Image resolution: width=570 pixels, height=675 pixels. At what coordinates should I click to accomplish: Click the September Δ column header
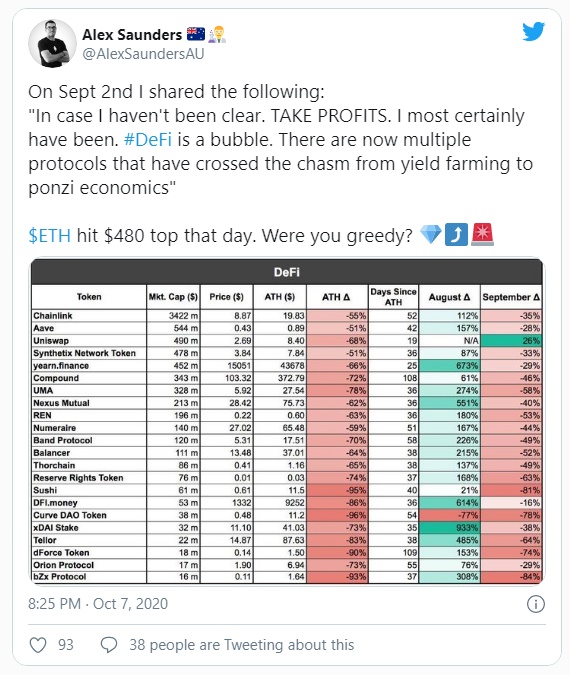point(511,297)
